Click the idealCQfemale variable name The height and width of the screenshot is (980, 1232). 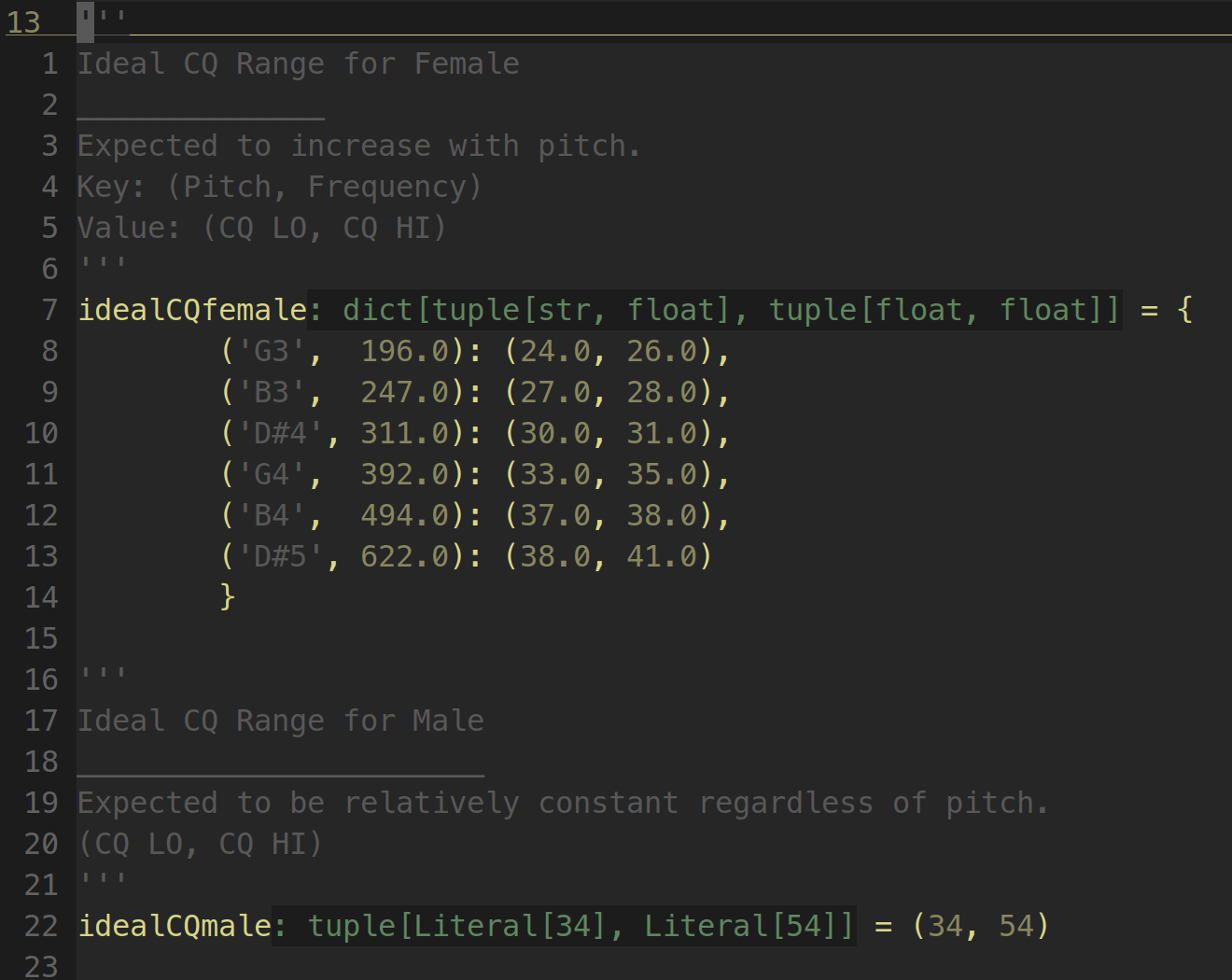tap(191, 310)
